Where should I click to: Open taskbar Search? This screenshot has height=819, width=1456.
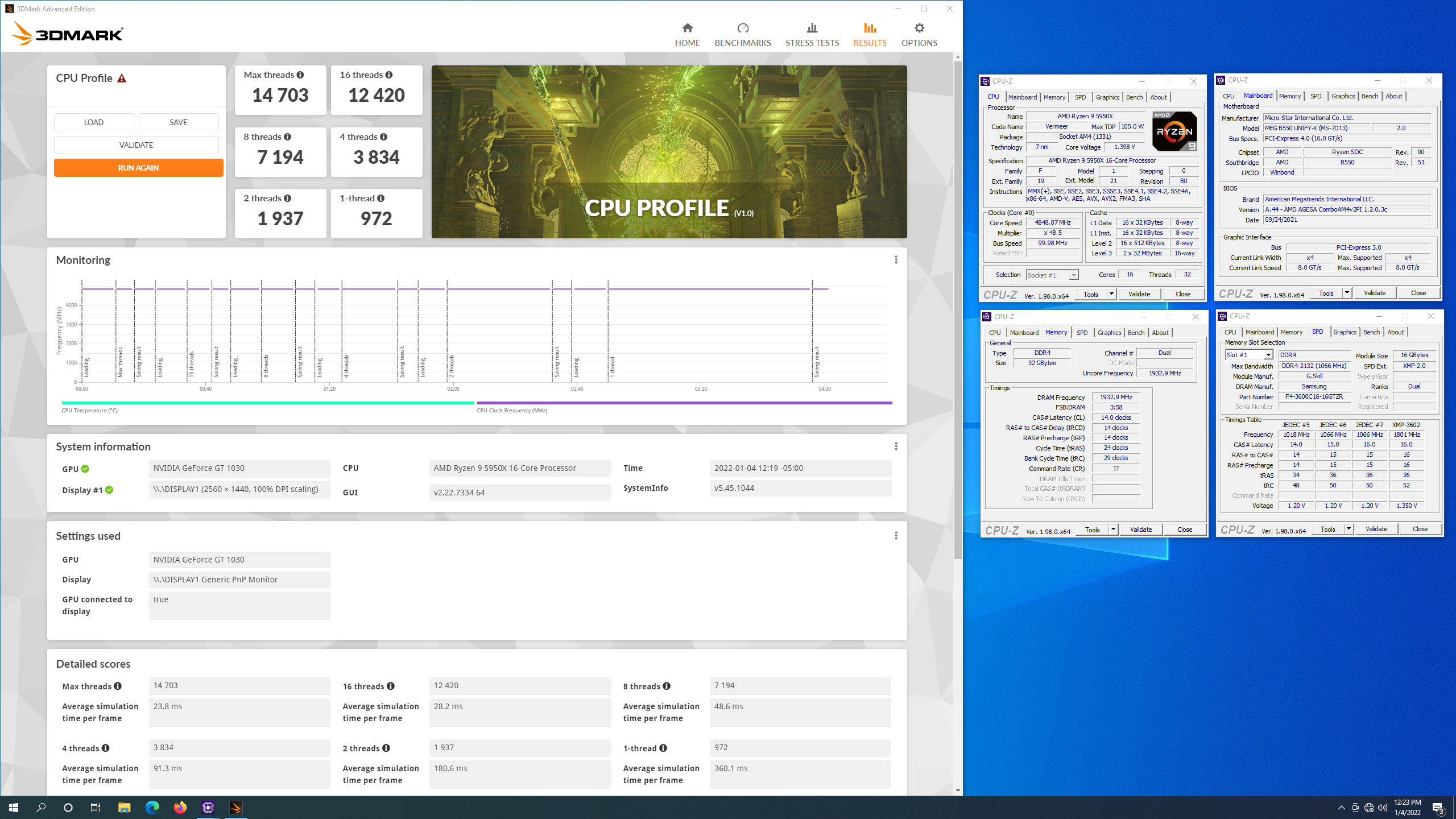[x=41, y=808]
